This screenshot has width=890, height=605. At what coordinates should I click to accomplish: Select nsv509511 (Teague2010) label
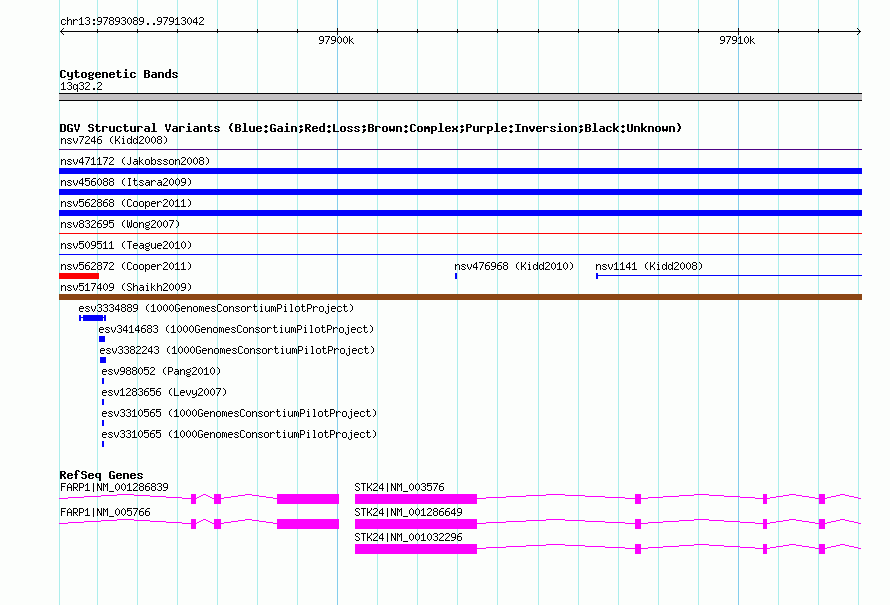point(126,245)
